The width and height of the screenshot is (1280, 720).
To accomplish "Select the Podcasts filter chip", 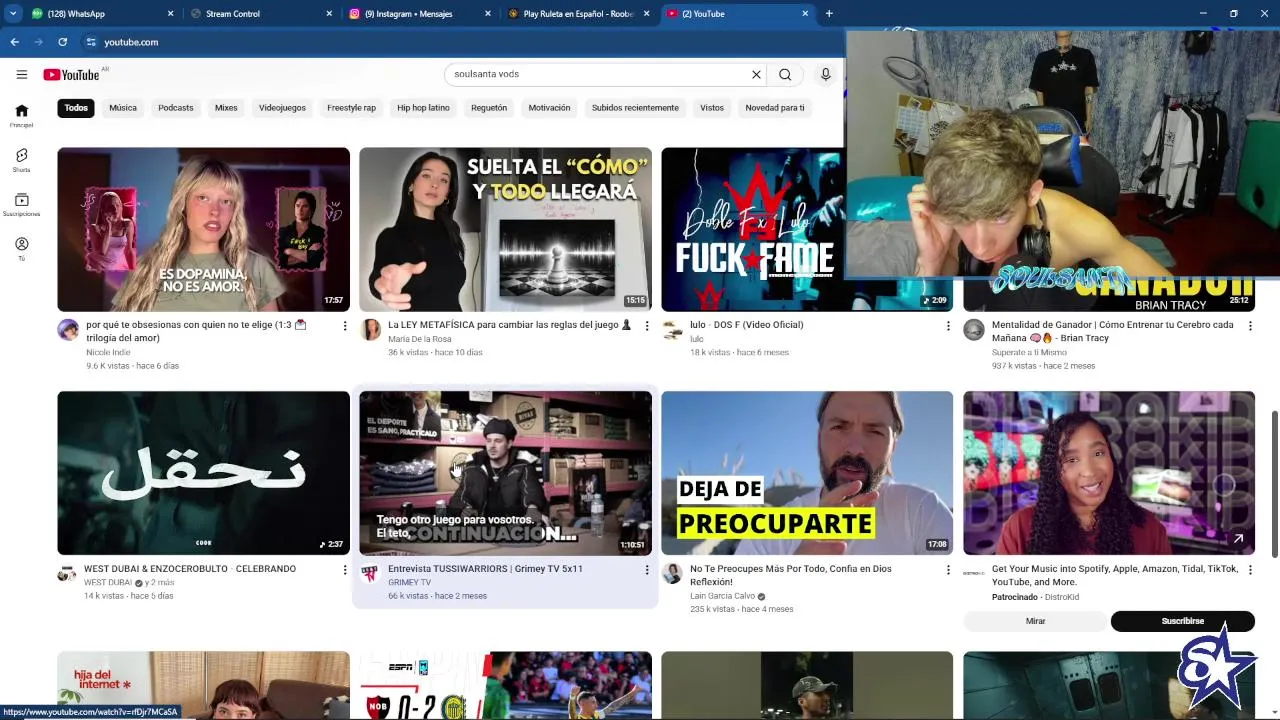I will pyautogui.click(x=176, y=108).
